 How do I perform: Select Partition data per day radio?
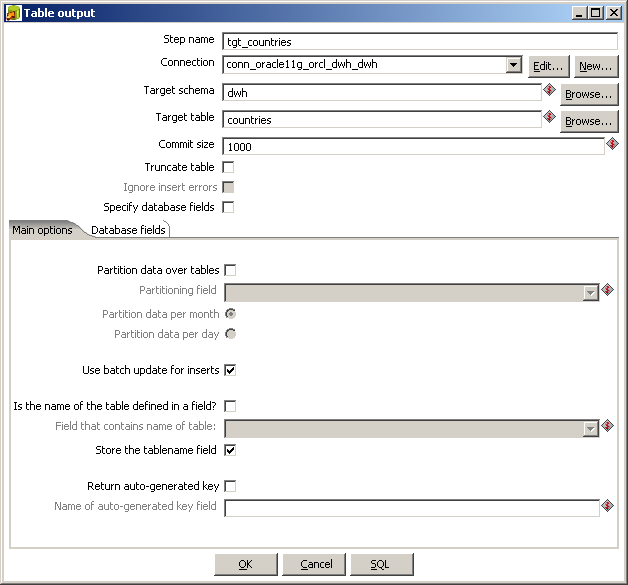pyautogui.click(x=230, y=334)
